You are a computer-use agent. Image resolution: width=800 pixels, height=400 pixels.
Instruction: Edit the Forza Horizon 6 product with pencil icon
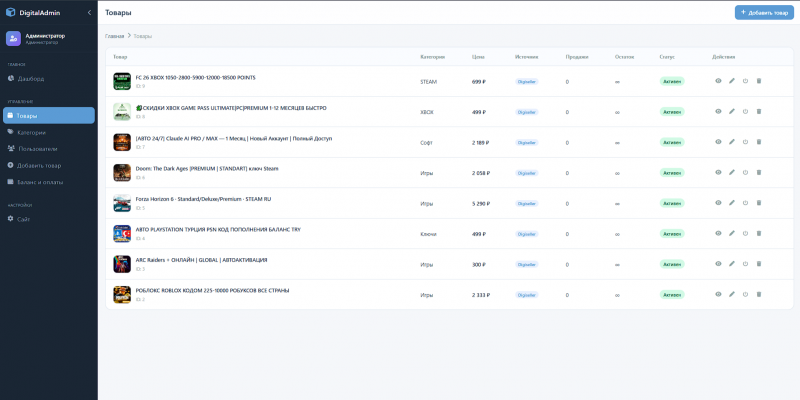732,203
